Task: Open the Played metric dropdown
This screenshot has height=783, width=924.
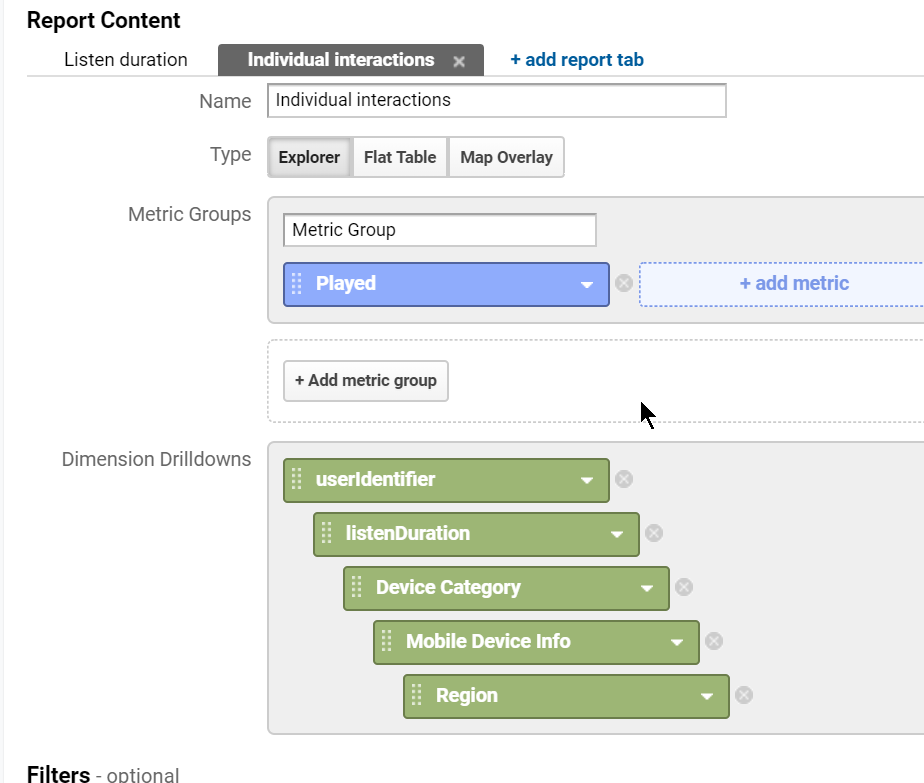Action: click(587, 284)
